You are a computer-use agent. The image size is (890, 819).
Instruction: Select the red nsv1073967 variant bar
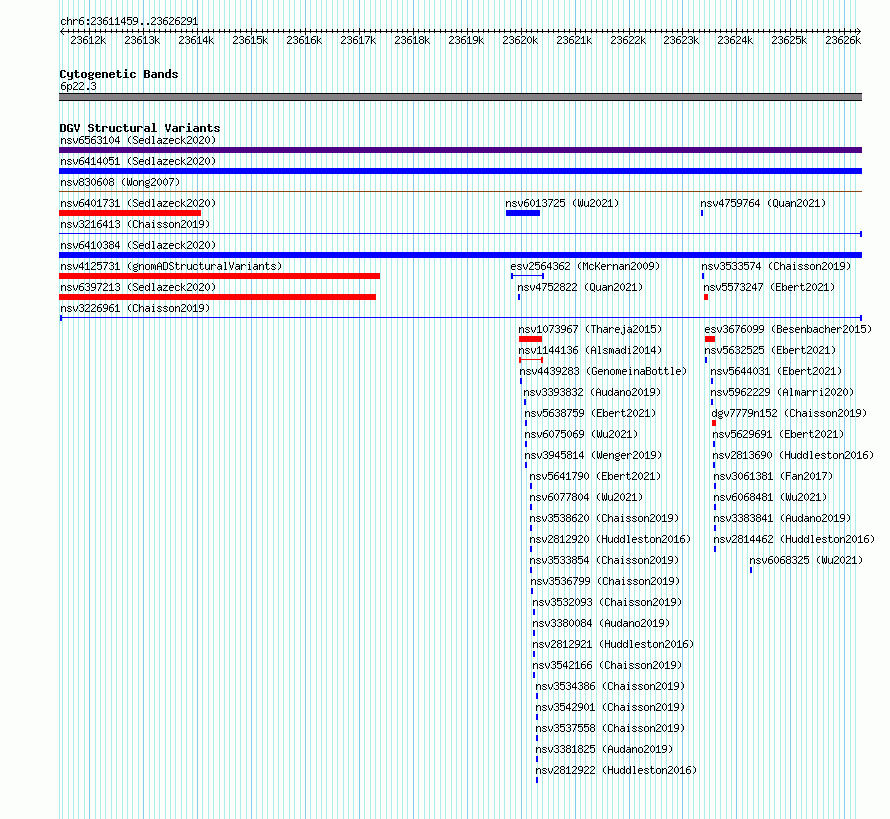pyautogui.click(x=530, y=339)
